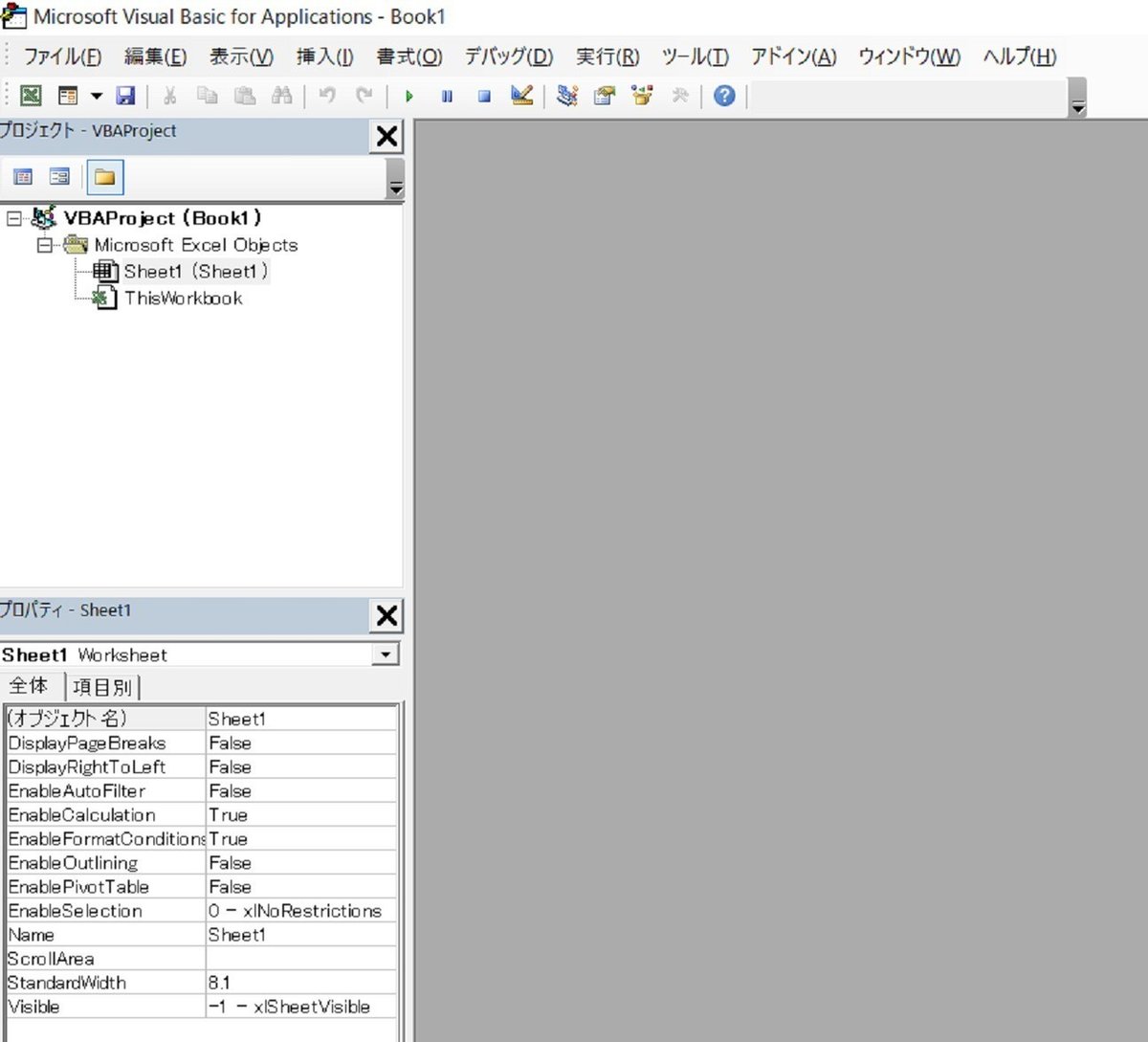Image resolution: width=1148 pixels, height=1042 pixels.
Task: Click the empty ScrollArea value field
Action: coord(301,958)
